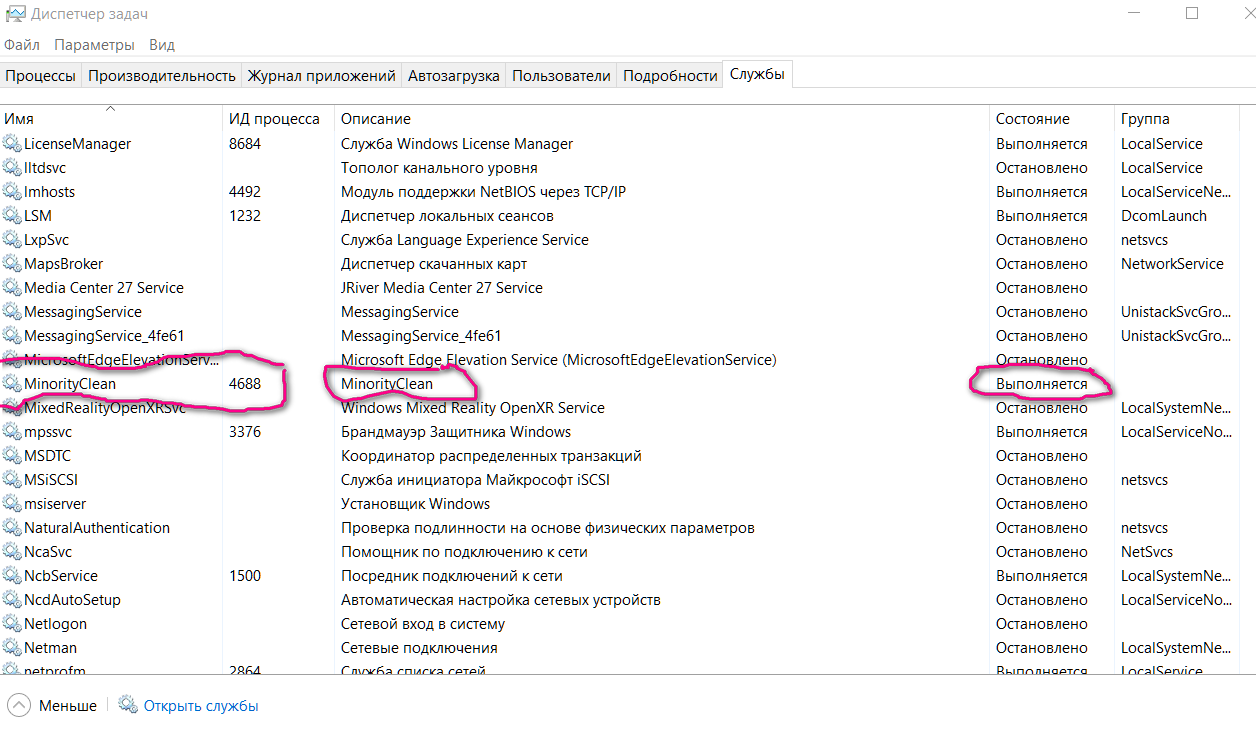Image resolution: width=1256 pixels, height=730 pixels.
Task: Click the gear icon beside NcdAutoSetup
Action: pos(12,599)
